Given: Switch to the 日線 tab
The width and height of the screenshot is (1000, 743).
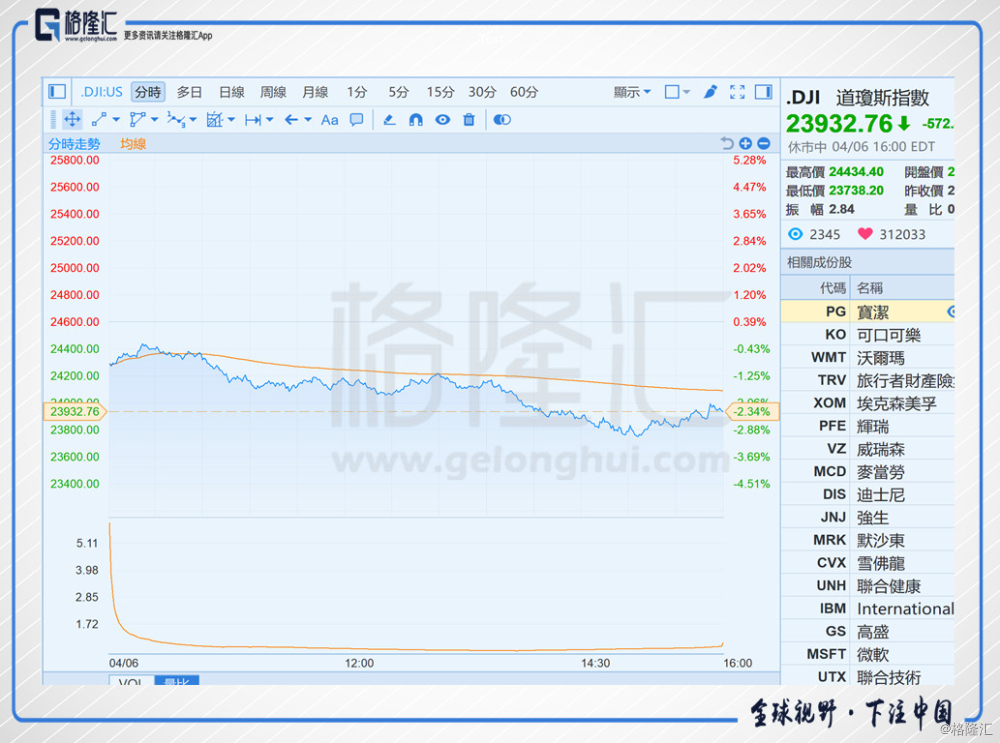Looking at the screenshot, I should click(232, 92).
